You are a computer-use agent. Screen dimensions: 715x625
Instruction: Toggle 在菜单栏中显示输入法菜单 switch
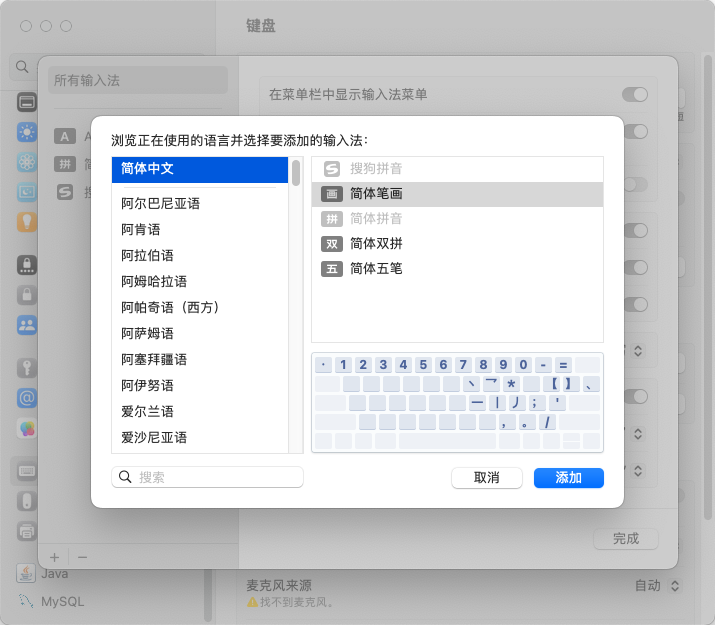point(635,95)
